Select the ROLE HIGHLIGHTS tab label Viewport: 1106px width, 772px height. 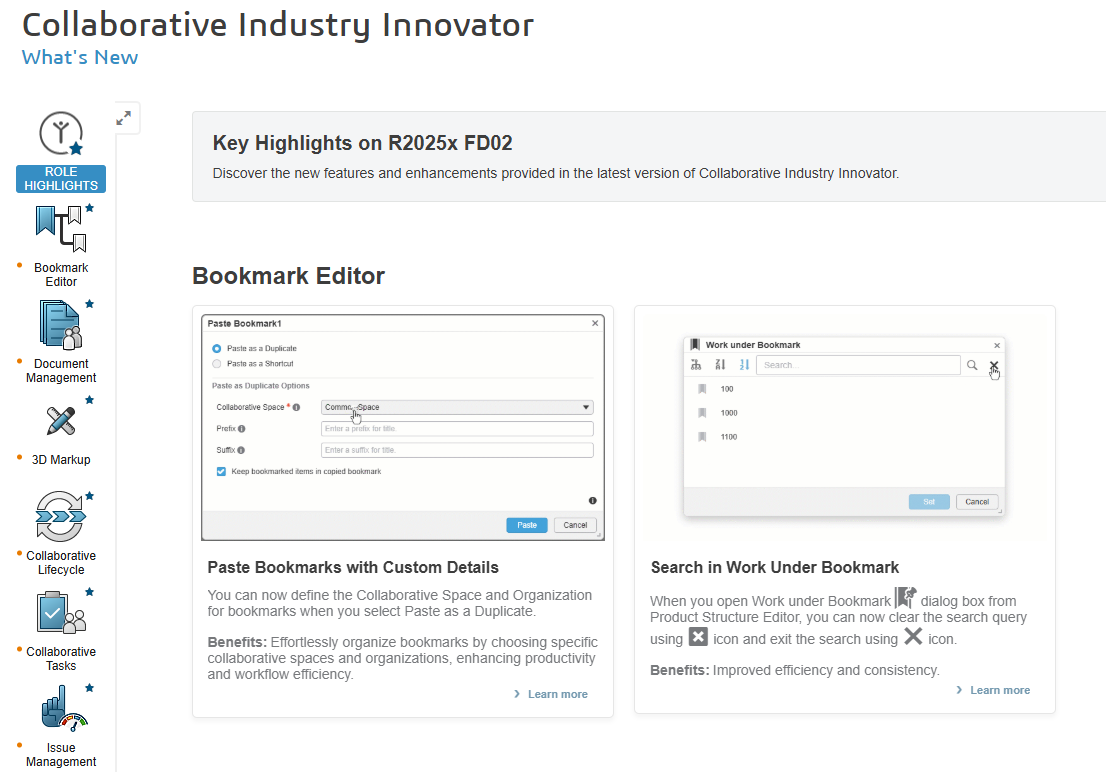coord(61,179)
